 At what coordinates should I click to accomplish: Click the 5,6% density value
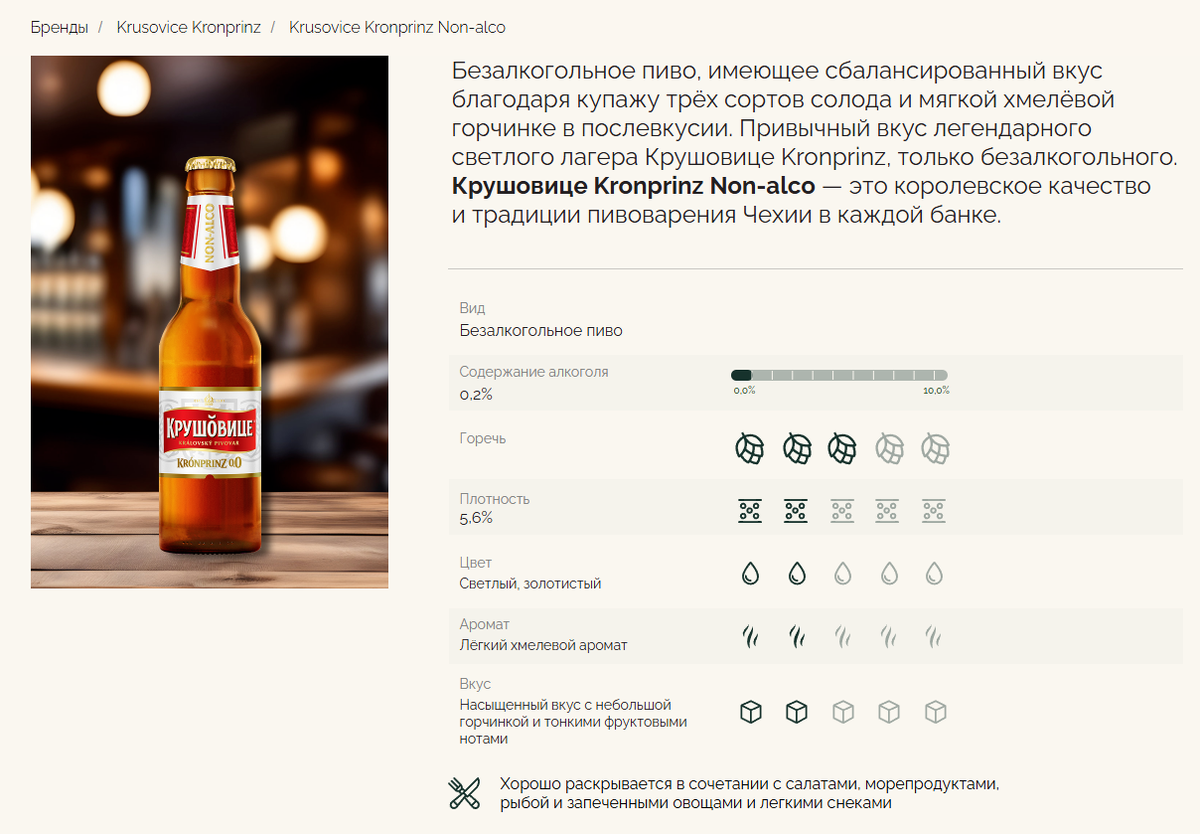pyautogui.click(x=476, y=518)
